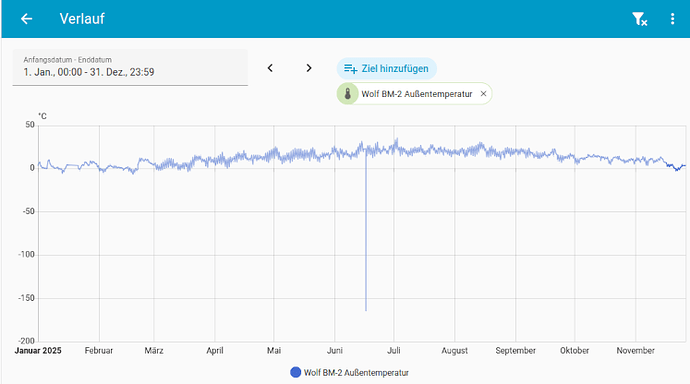Screen dimensions: 690x384
Task: Jump to the next time range
Action: [309, 68]
